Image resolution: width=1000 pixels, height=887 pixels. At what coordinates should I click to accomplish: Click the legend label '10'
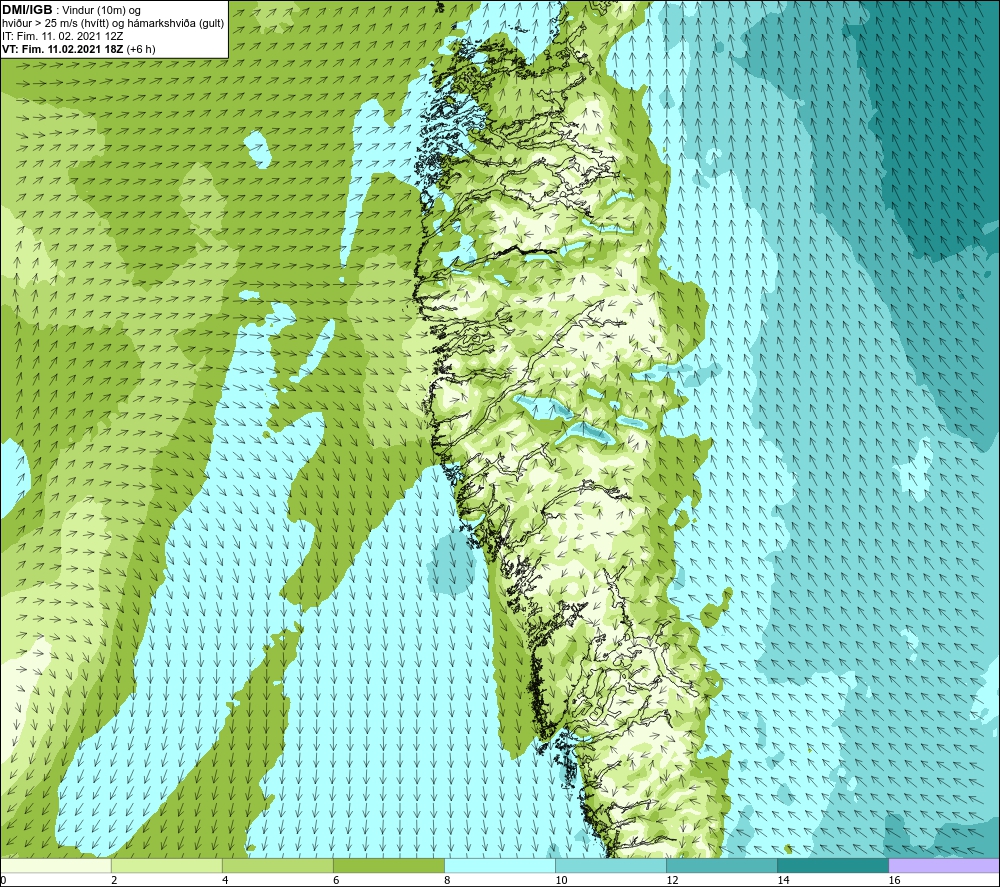pos(561,880)
